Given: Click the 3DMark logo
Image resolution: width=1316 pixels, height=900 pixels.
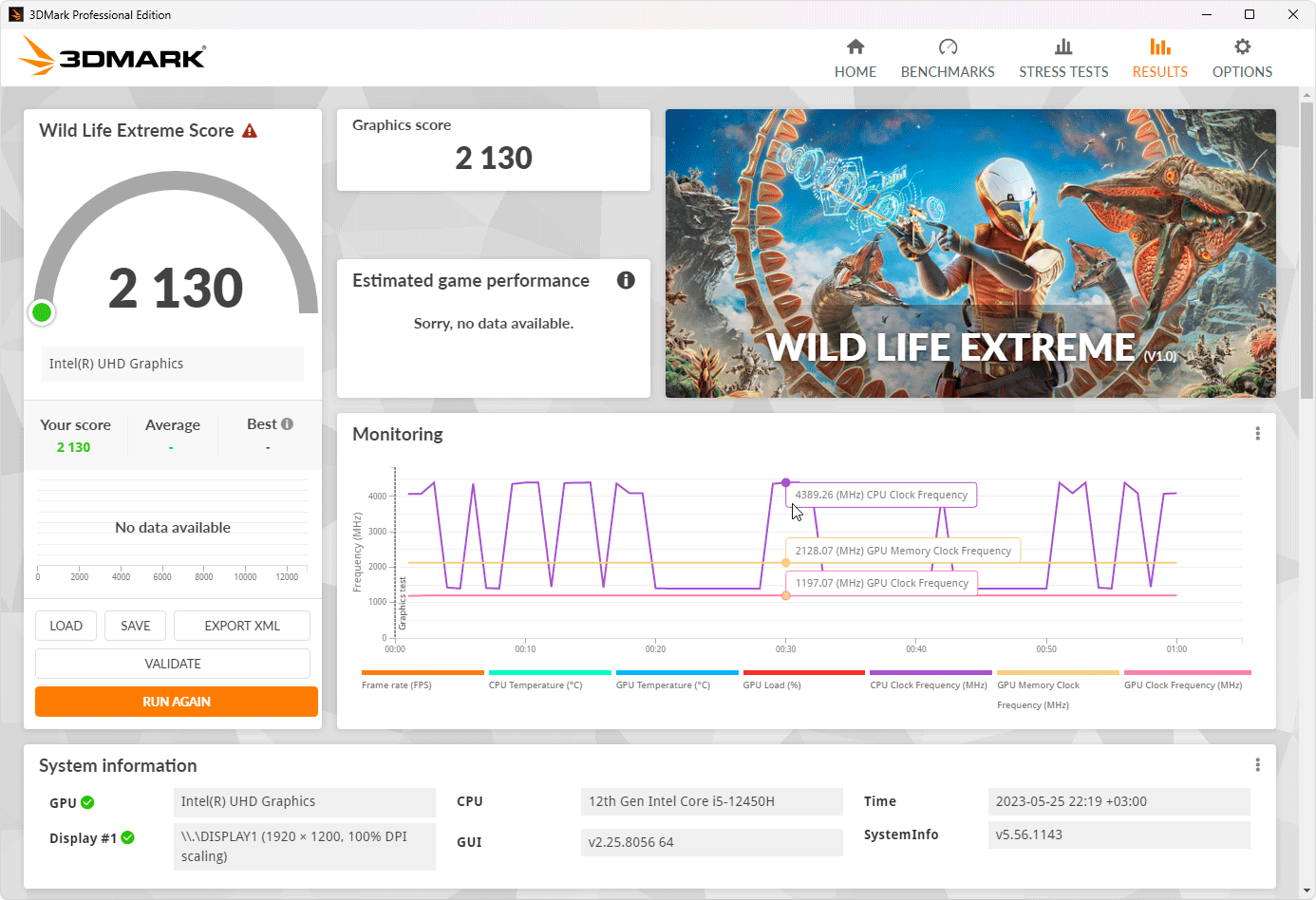Looking at the screenshot, I should [113, 56].
